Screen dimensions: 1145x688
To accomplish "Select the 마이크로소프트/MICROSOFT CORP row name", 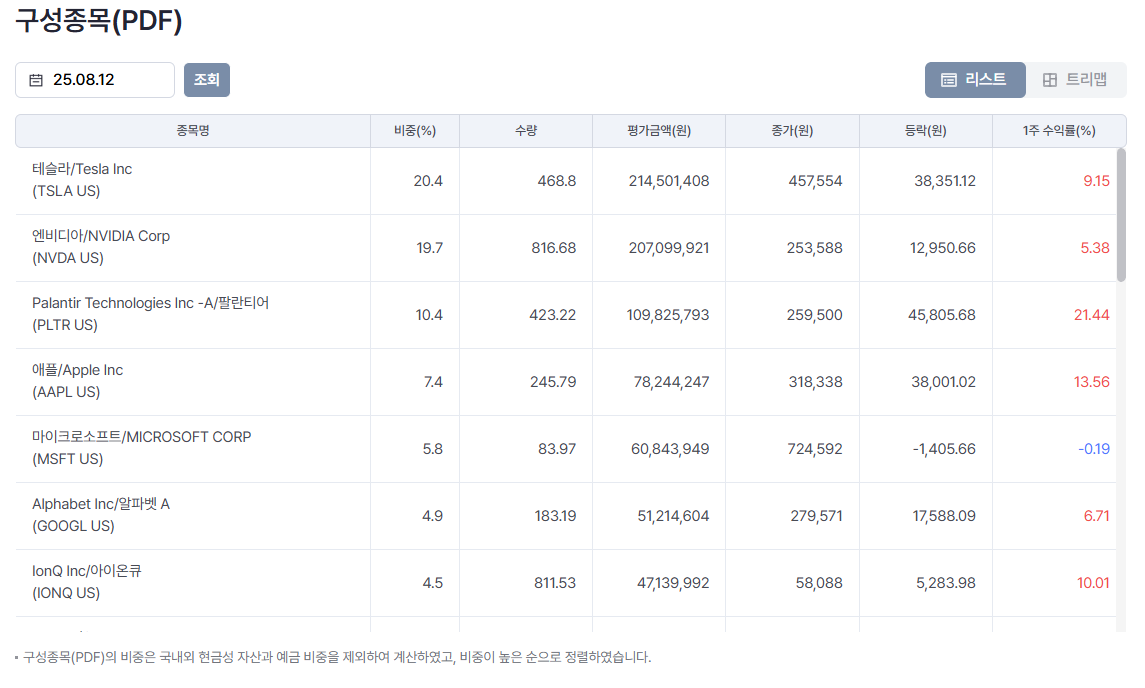I will point(142,448).
